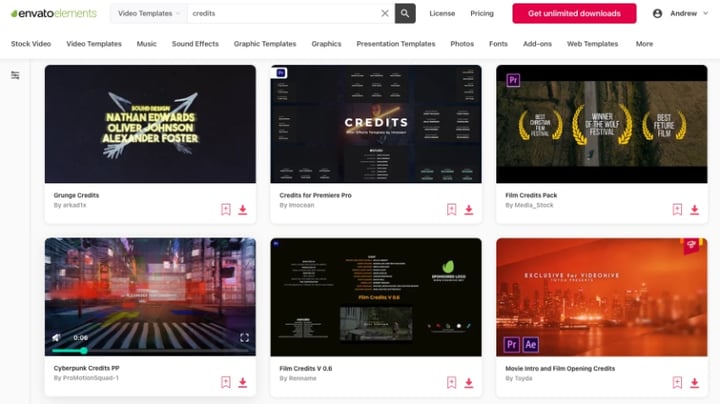
Task: Bookmark Credits for Premiere Pro
Action: [x=451, y=209]
